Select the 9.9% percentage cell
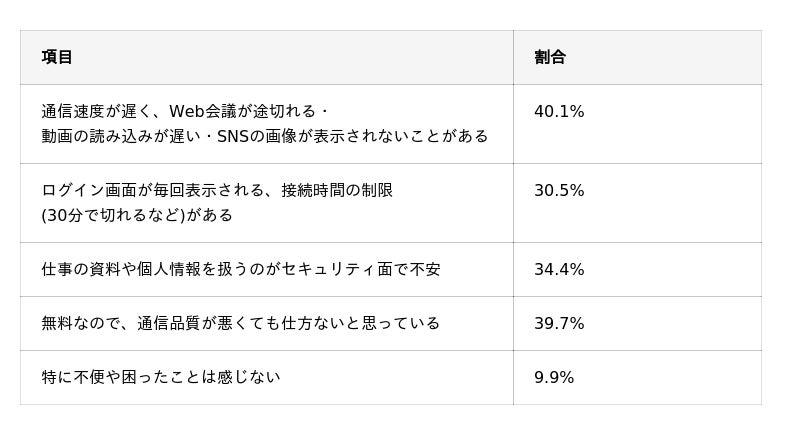 (554, 378)
